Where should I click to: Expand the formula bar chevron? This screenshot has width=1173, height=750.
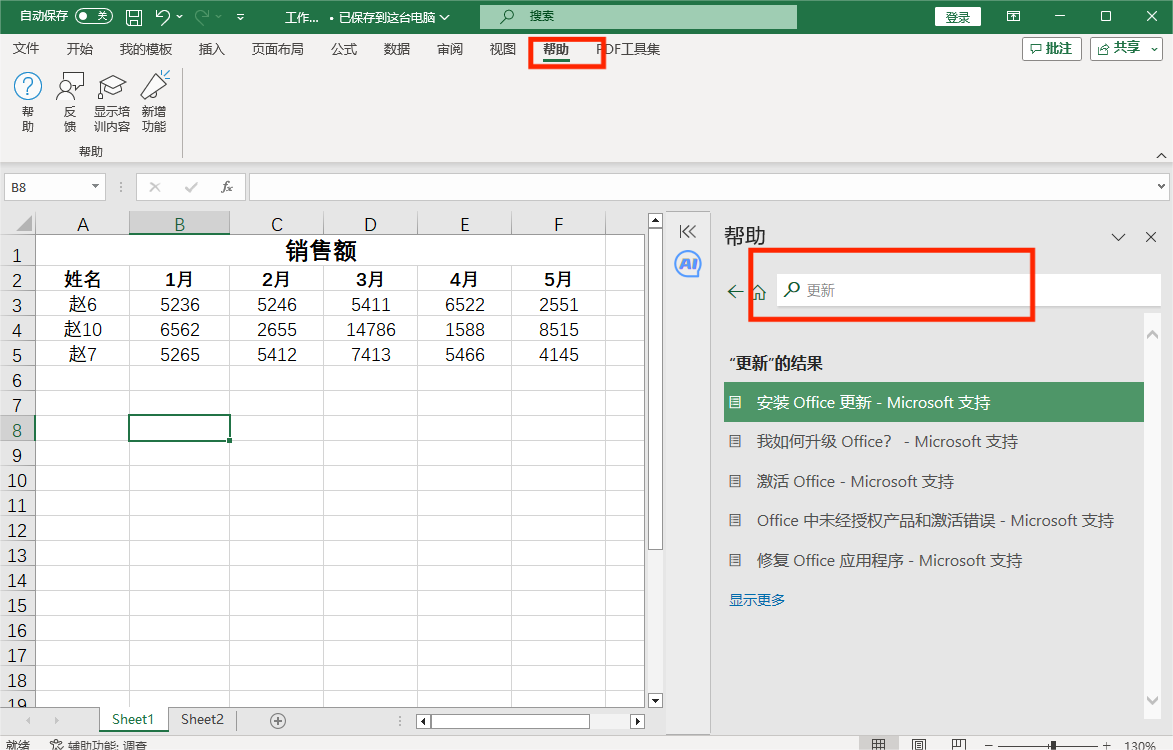click(x=1160, y=187)
